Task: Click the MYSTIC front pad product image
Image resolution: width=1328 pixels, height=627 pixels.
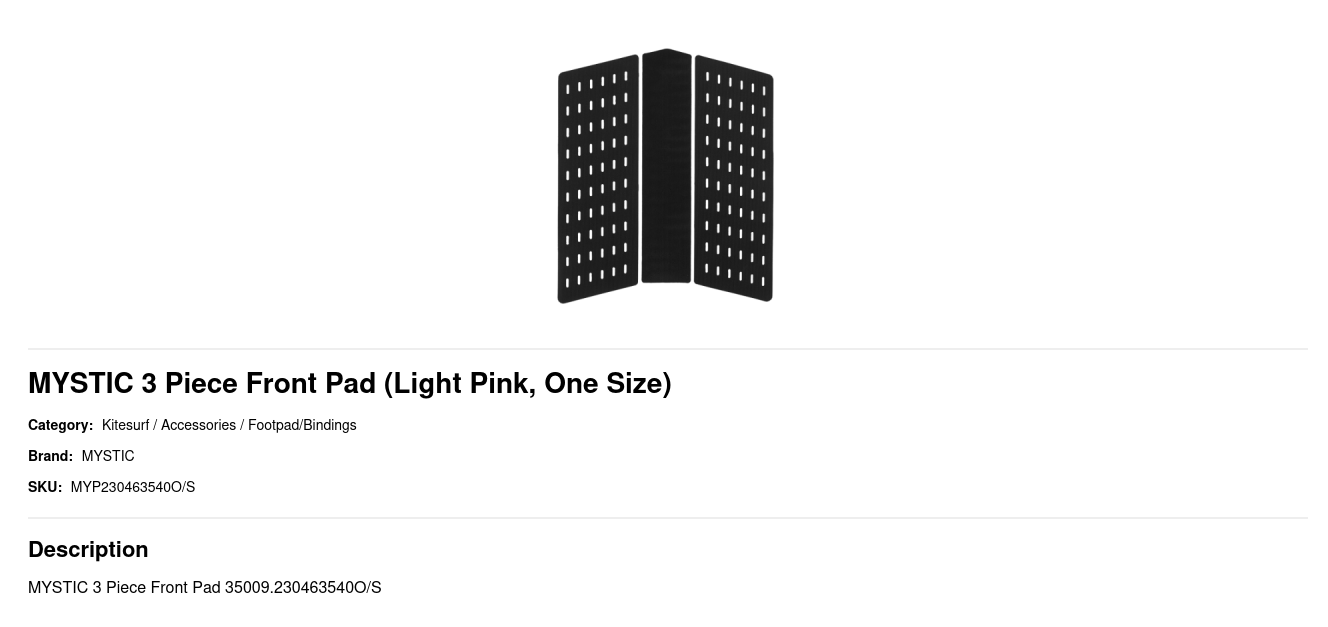Action: click(x=665, y=175)
